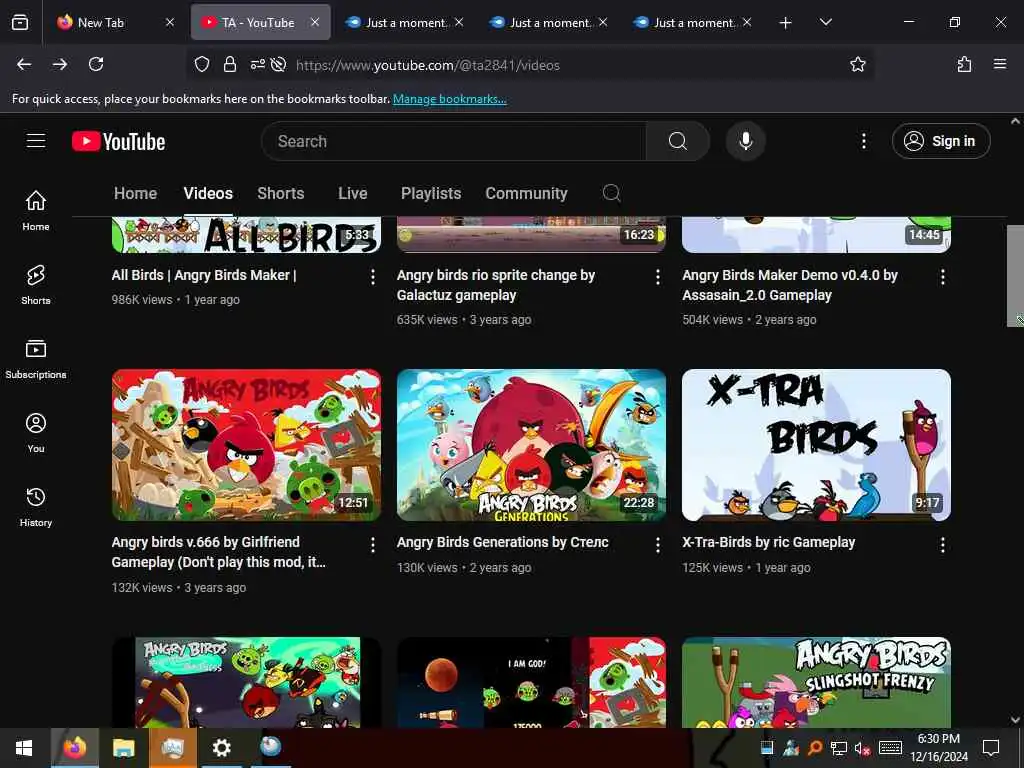
Task: Open History in the sidebar
Action: coord(36,507)
